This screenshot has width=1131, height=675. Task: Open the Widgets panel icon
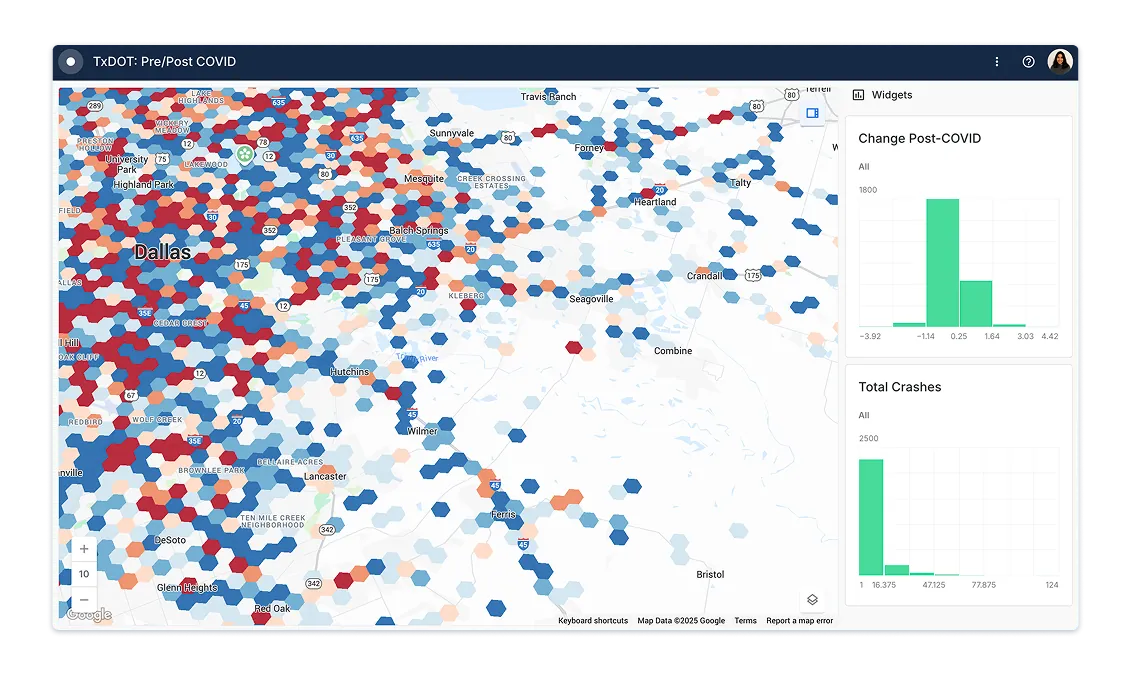point(859,94)
